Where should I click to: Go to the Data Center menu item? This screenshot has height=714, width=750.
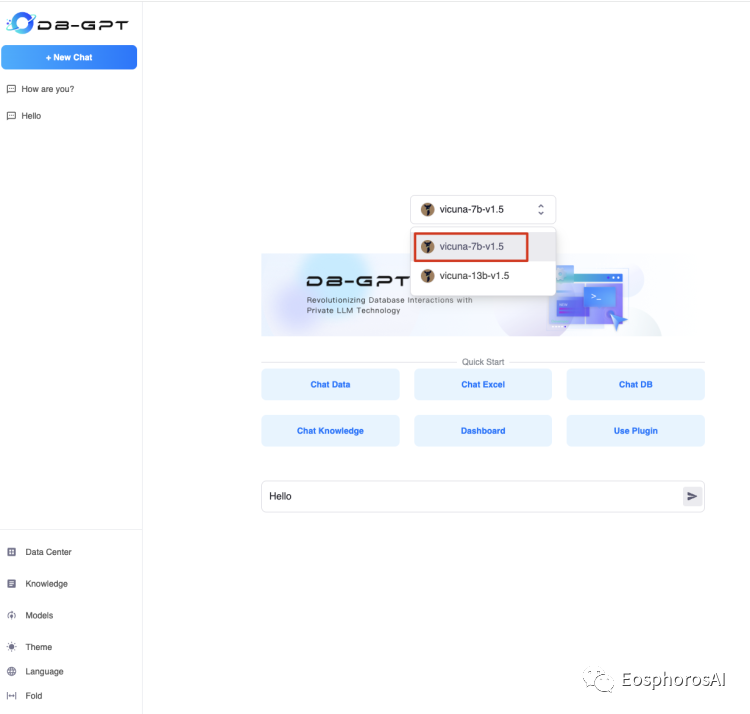tap(48, 552)
